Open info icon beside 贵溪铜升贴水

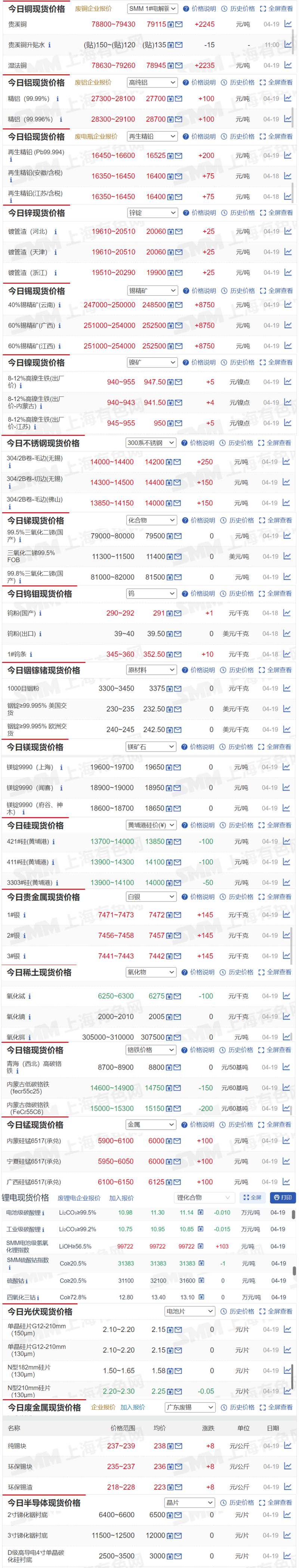[49, 45]
